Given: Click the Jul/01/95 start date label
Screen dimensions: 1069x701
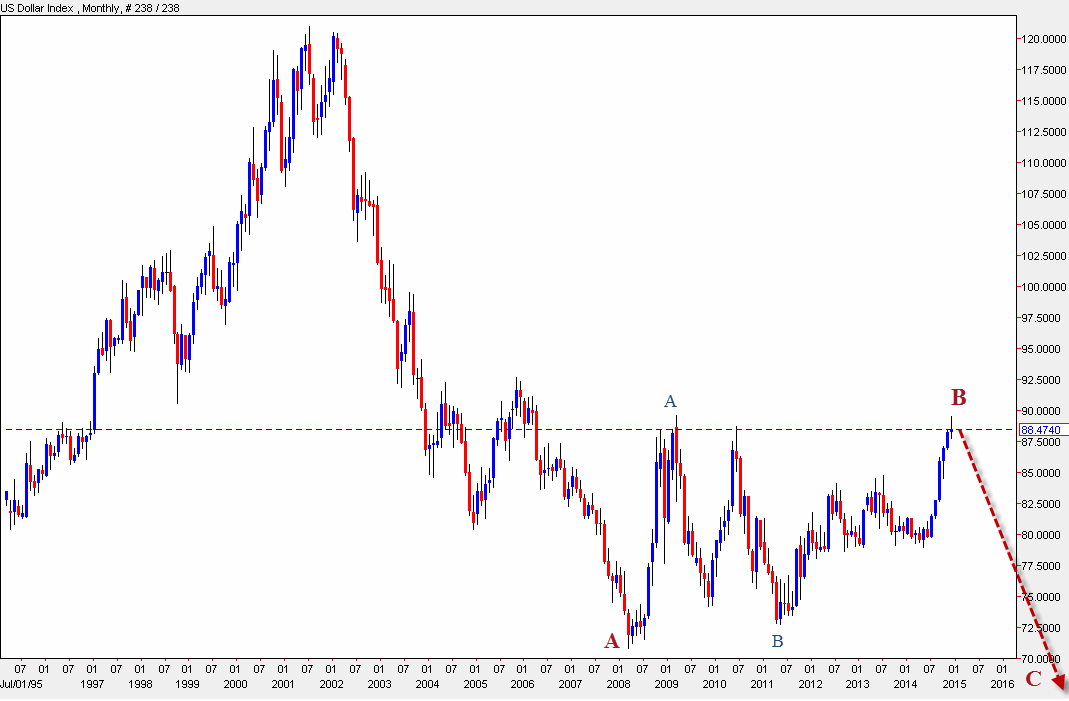Looking at the screenshot, I should click(x=21, y=685).
